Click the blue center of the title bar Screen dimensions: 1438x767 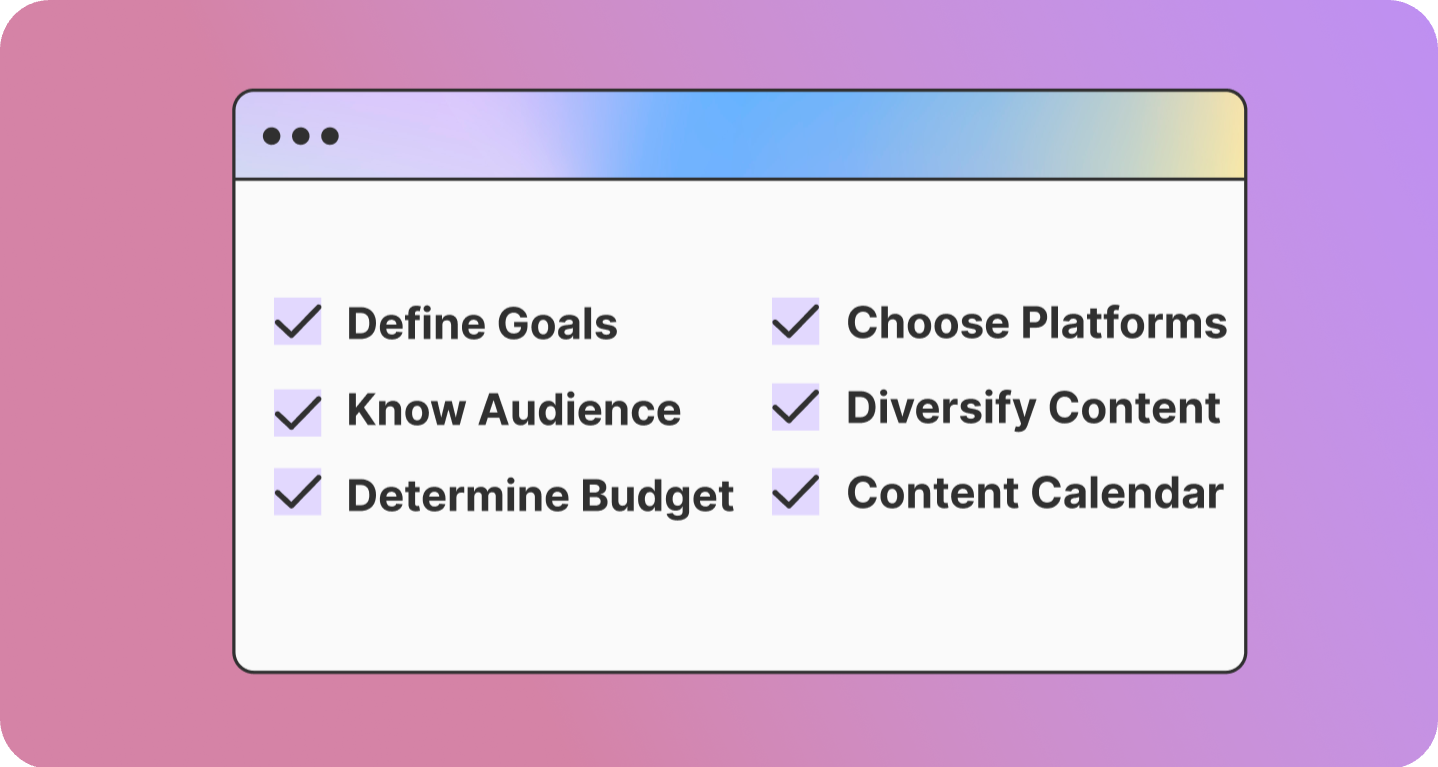(700, 136)
